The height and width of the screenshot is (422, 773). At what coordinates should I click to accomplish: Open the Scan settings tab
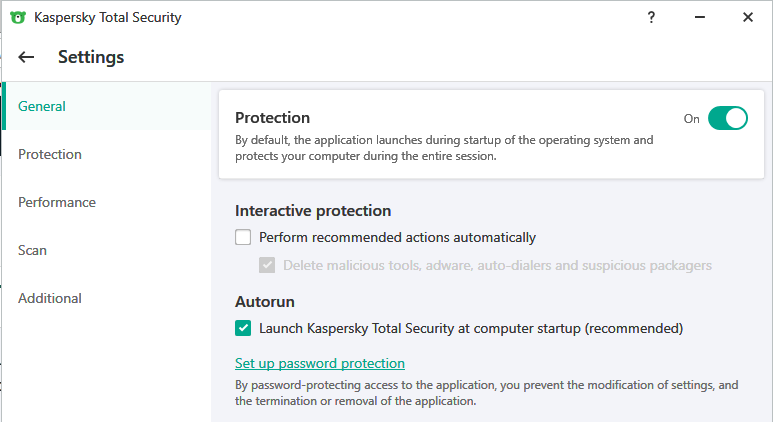[32, 250]
